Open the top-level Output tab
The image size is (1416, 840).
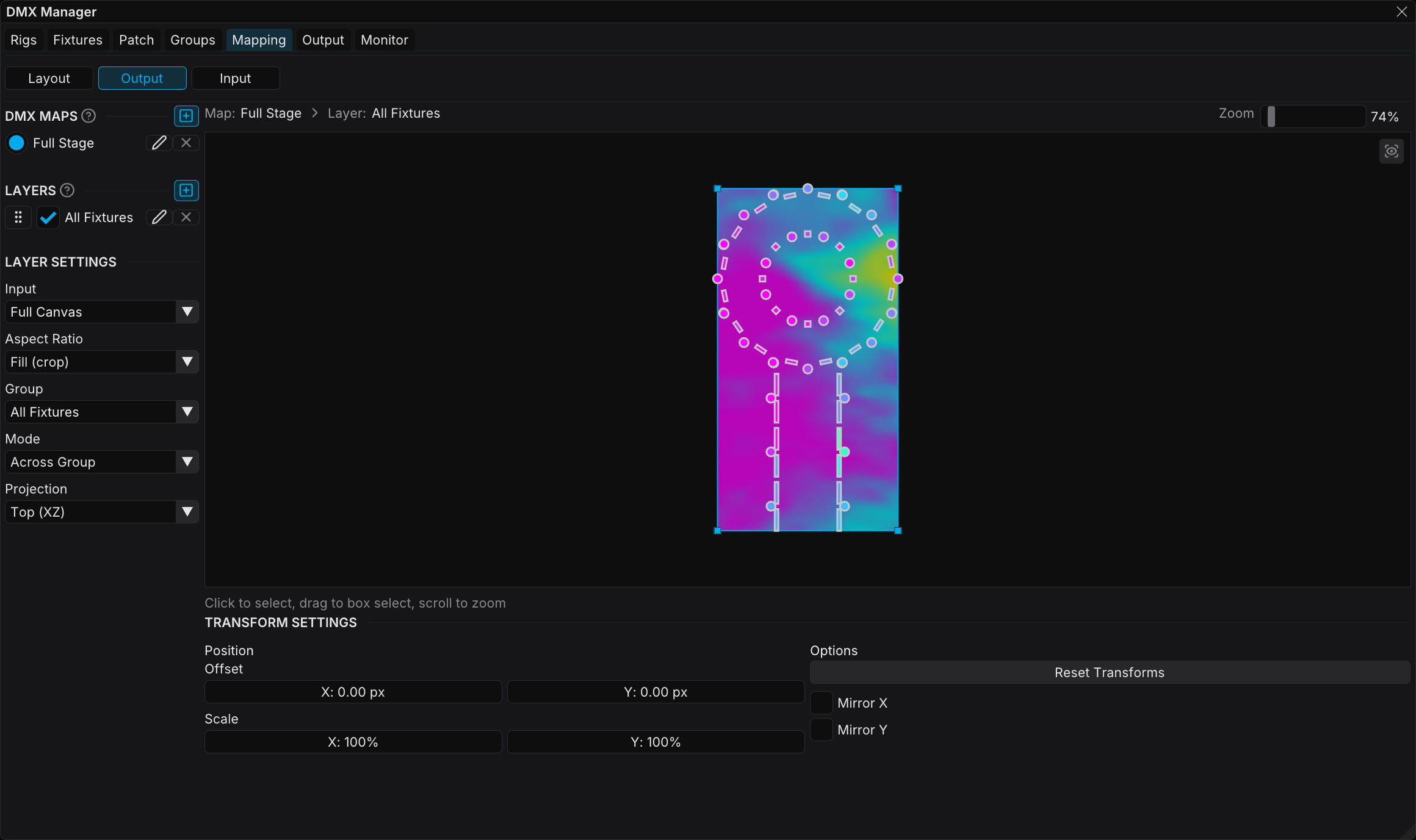(323, 40)
